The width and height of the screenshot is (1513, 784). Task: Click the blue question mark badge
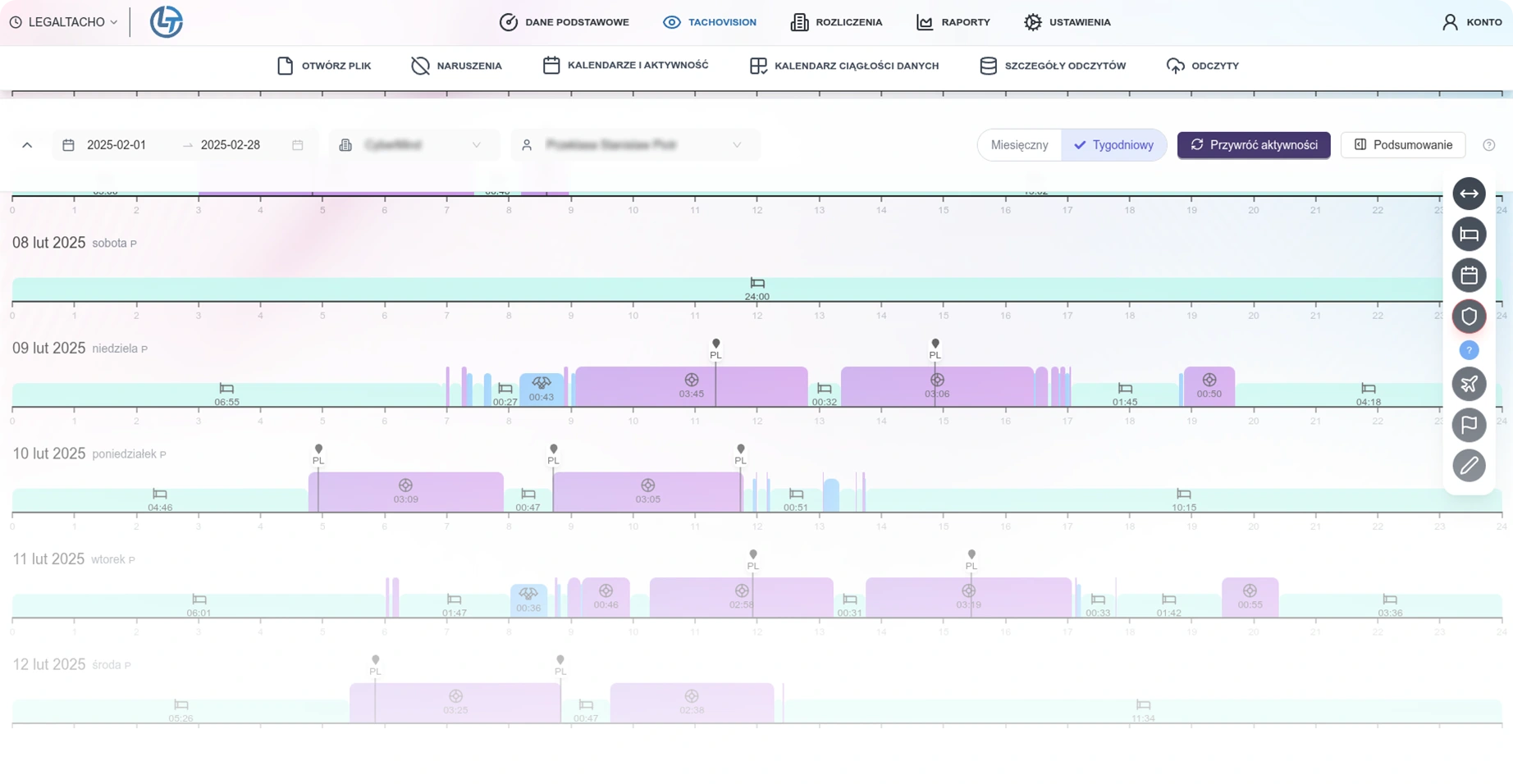pyautogui.click(x=1469, y=350)
